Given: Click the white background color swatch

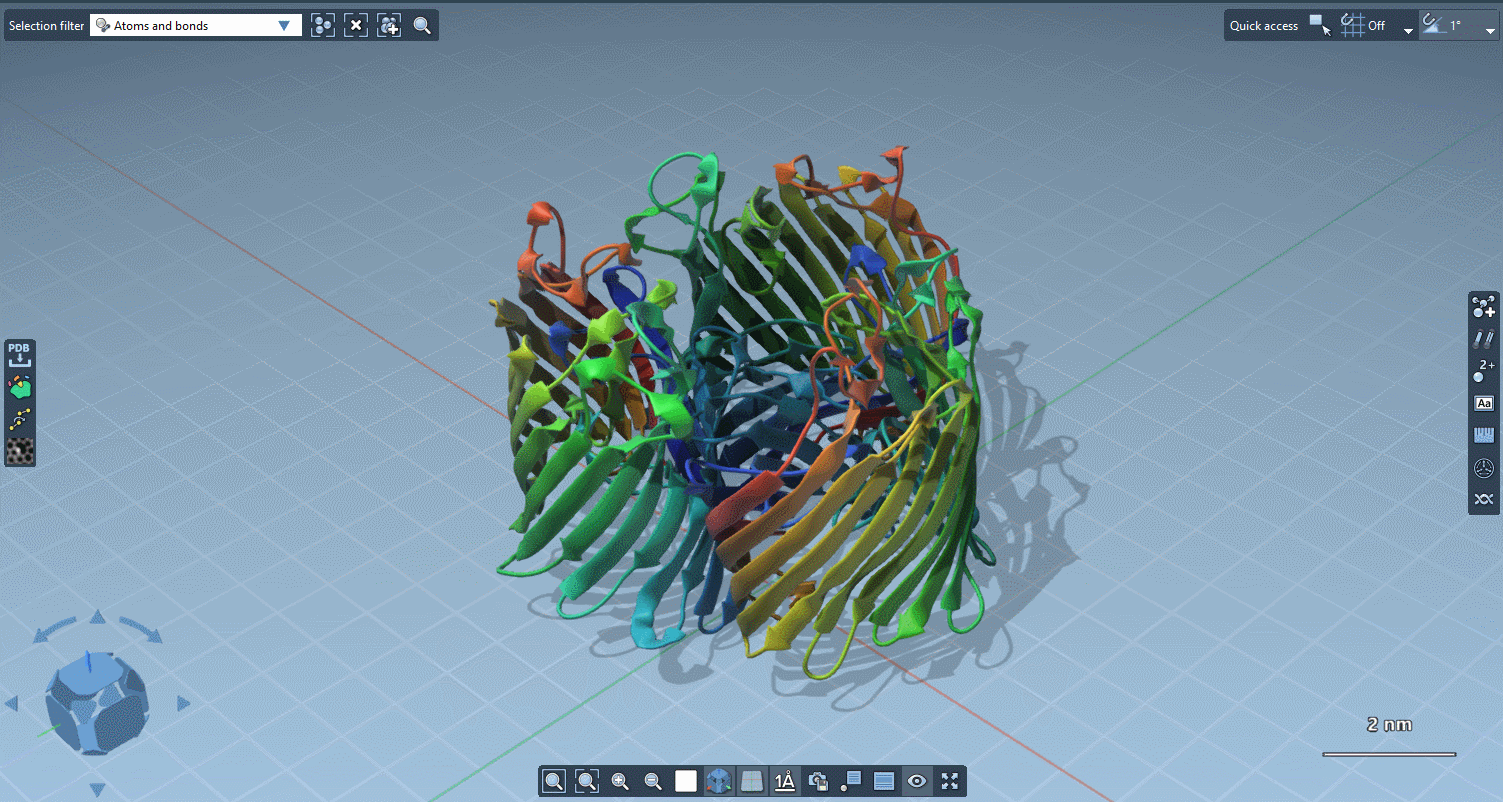Looking at the screenshot, I should (685, 781).
